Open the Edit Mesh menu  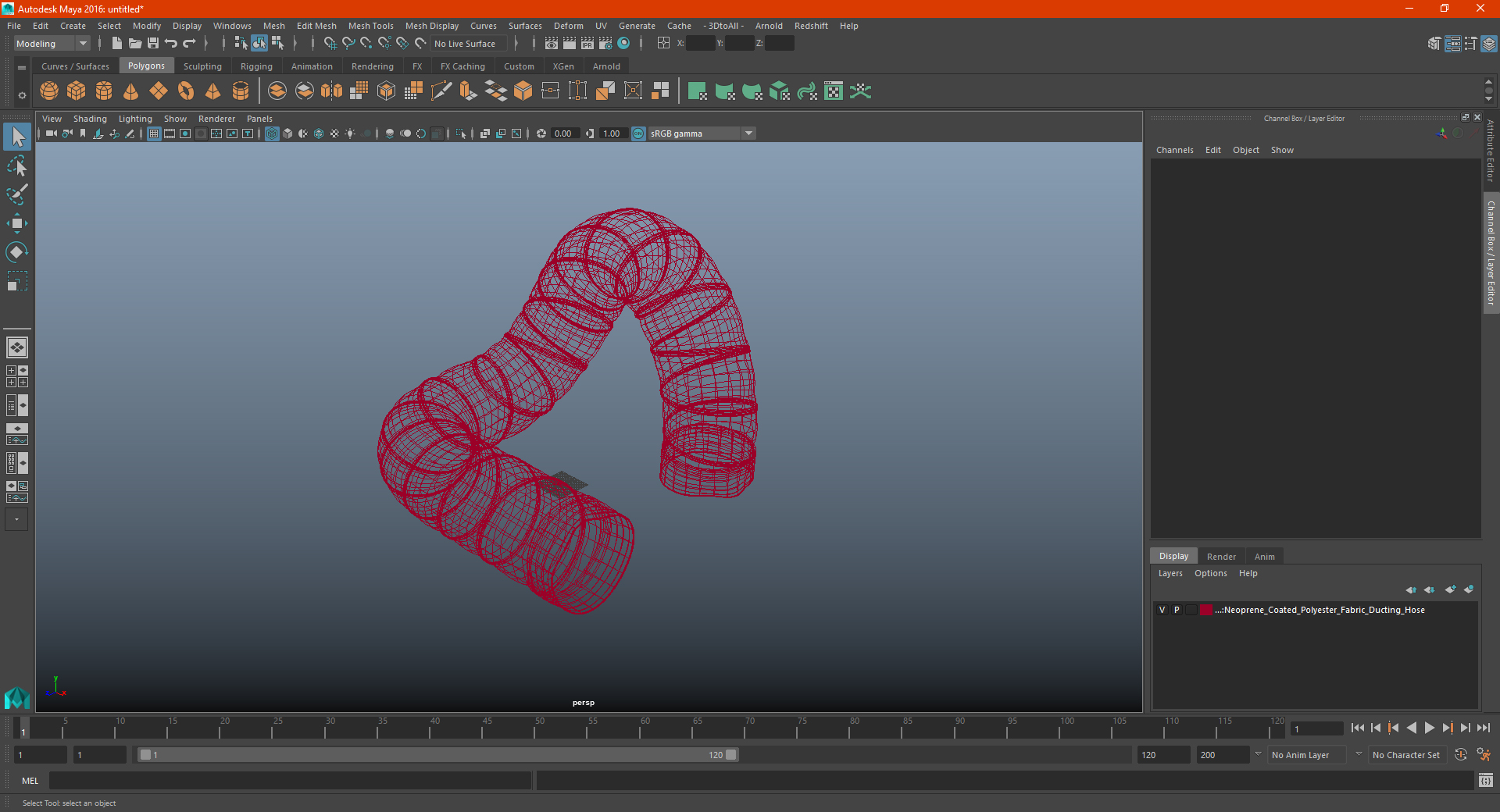pos(316,26)
